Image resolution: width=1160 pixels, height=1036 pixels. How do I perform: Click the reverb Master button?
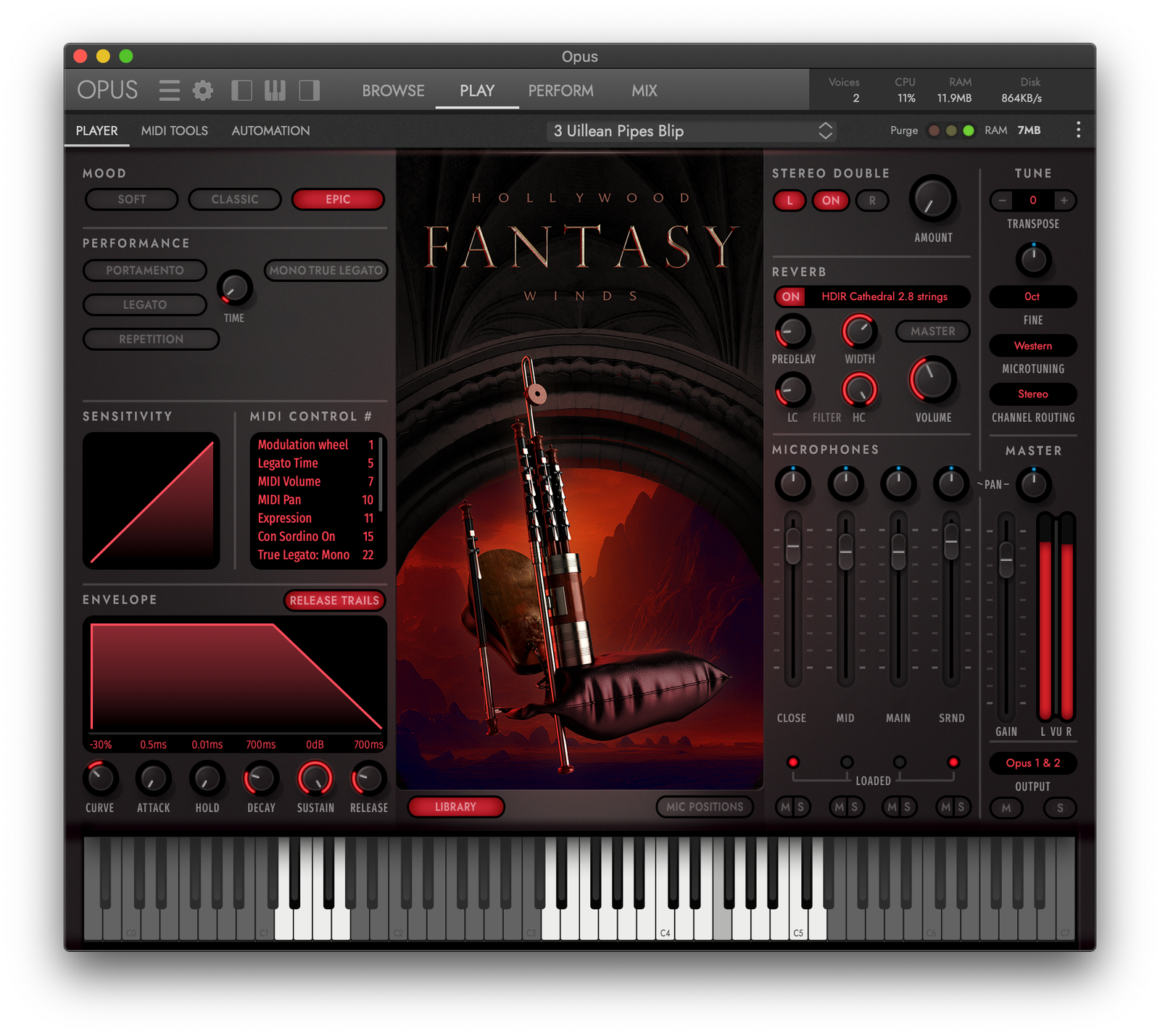pyautogui.click(x=933, y=331)
